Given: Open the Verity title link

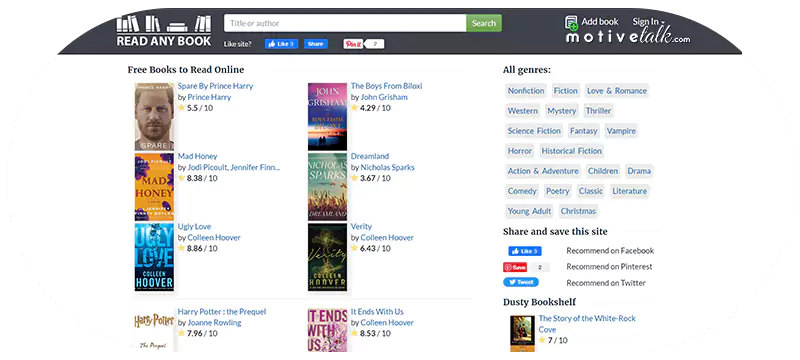Looking at the screenshot, I should click(361, 226).
